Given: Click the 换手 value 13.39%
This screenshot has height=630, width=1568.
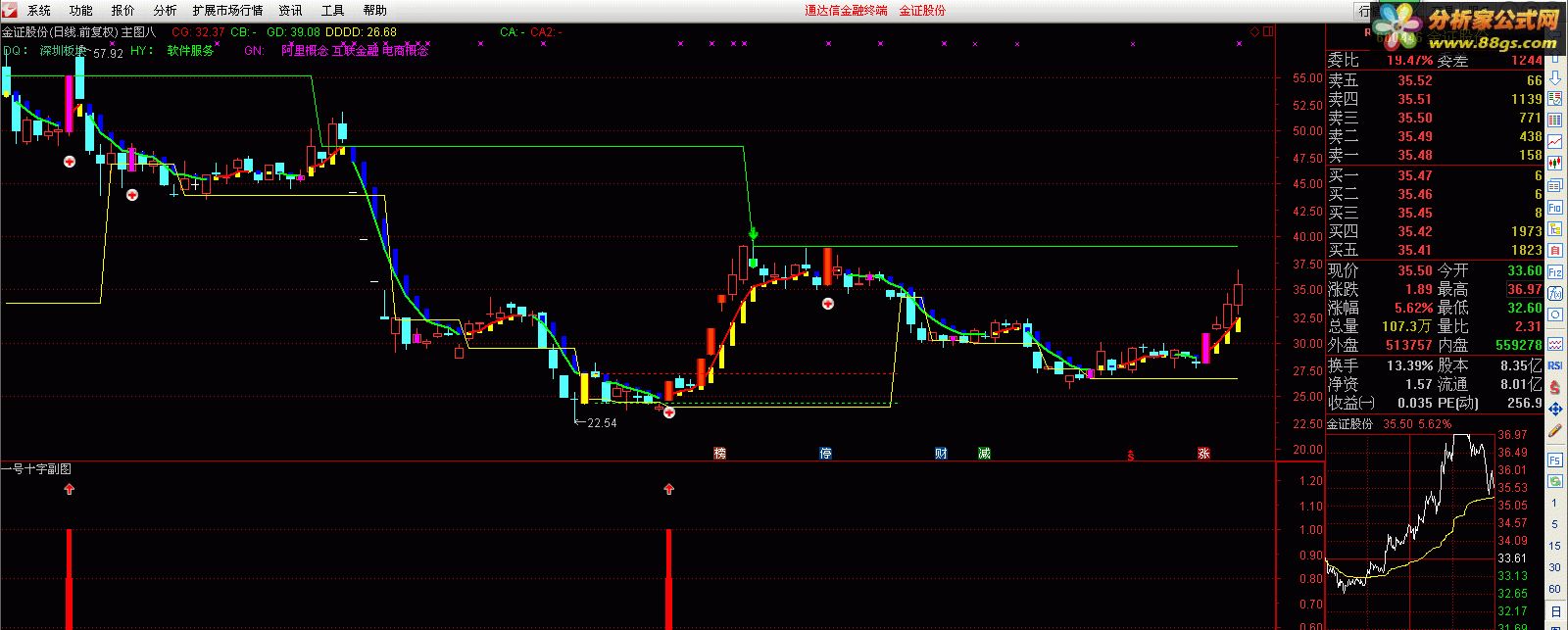Looking at the screenshot, I should click(x=1407, y=364).
